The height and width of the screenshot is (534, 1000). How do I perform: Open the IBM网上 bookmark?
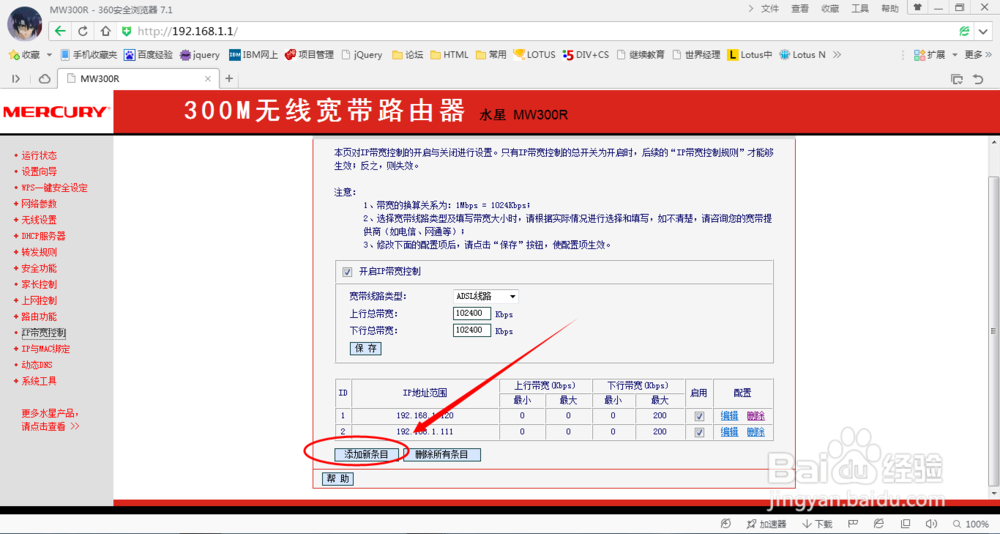[x=253, y=55]
